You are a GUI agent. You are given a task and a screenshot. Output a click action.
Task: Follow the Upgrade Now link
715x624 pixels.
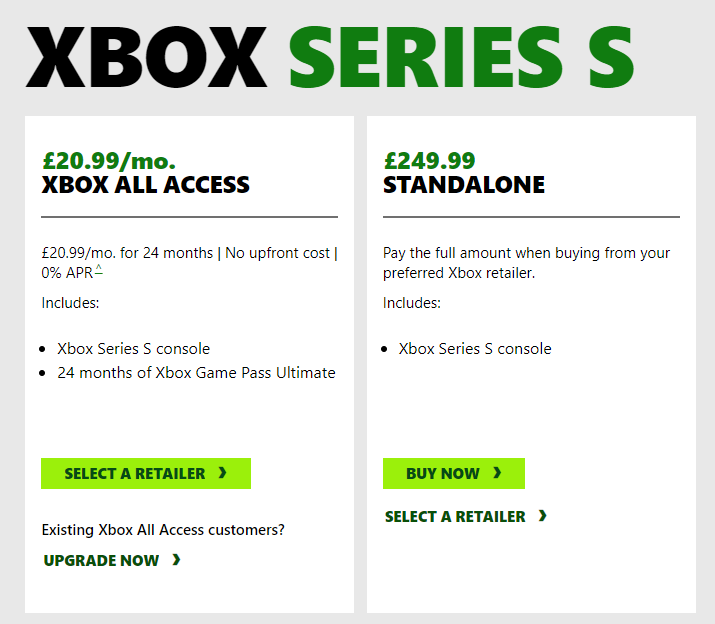click(102, 560)
